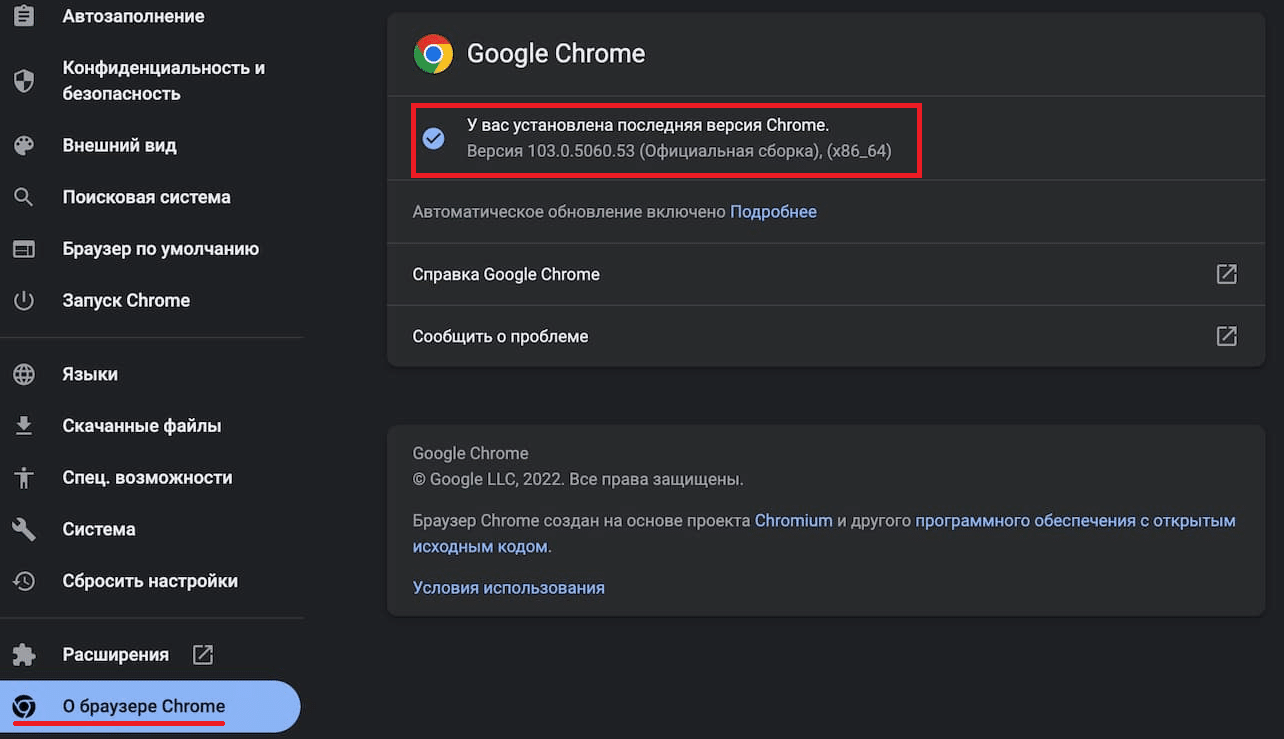This screenshot has height=739, width=1284.
Task: Open the Подробнее link about automatic updates
Action: pyautogui.click(x=773, y=211)
